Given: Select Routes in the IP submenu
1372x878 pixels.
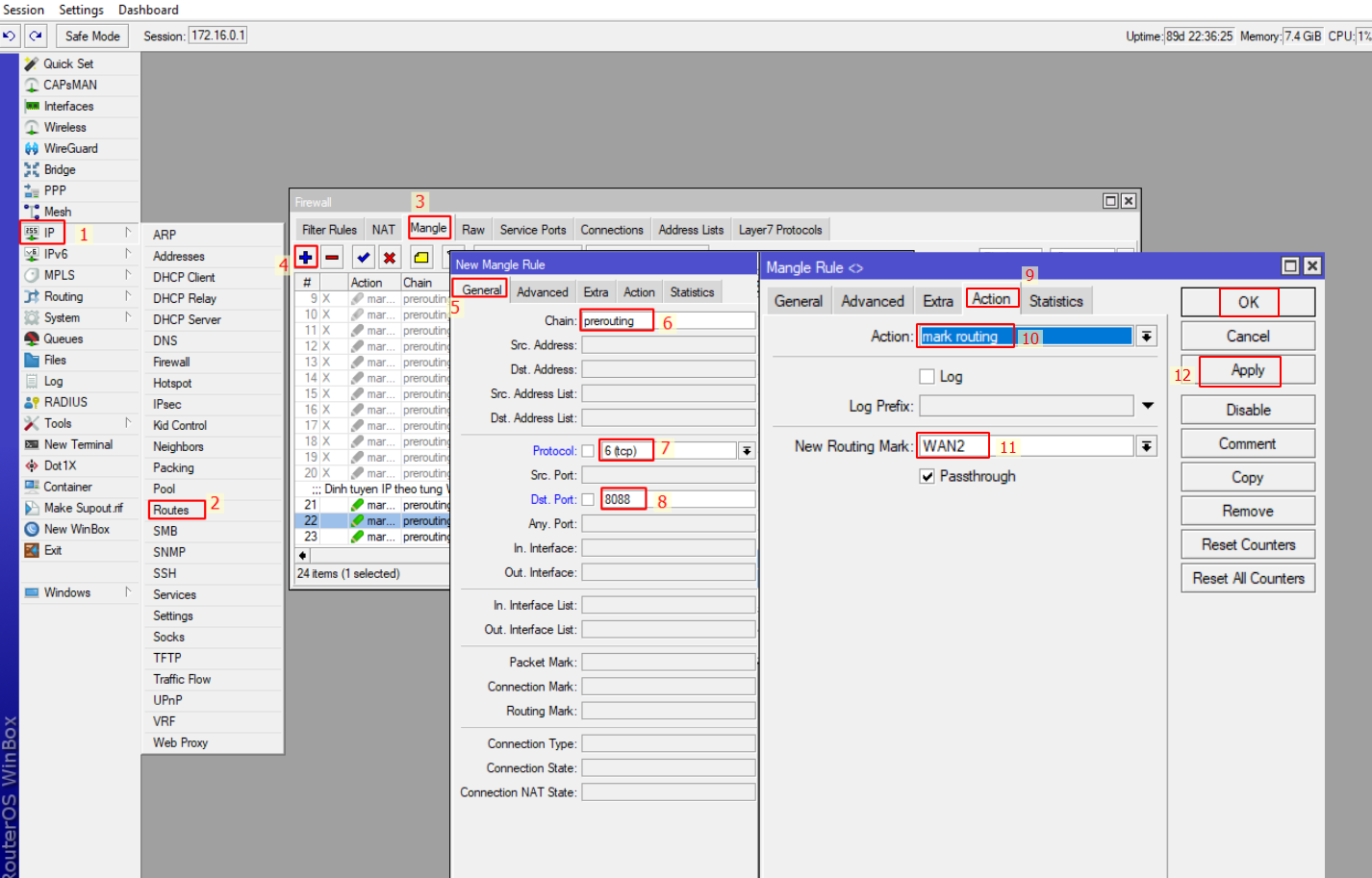Looking at the screenshot, I should point(171,510).
